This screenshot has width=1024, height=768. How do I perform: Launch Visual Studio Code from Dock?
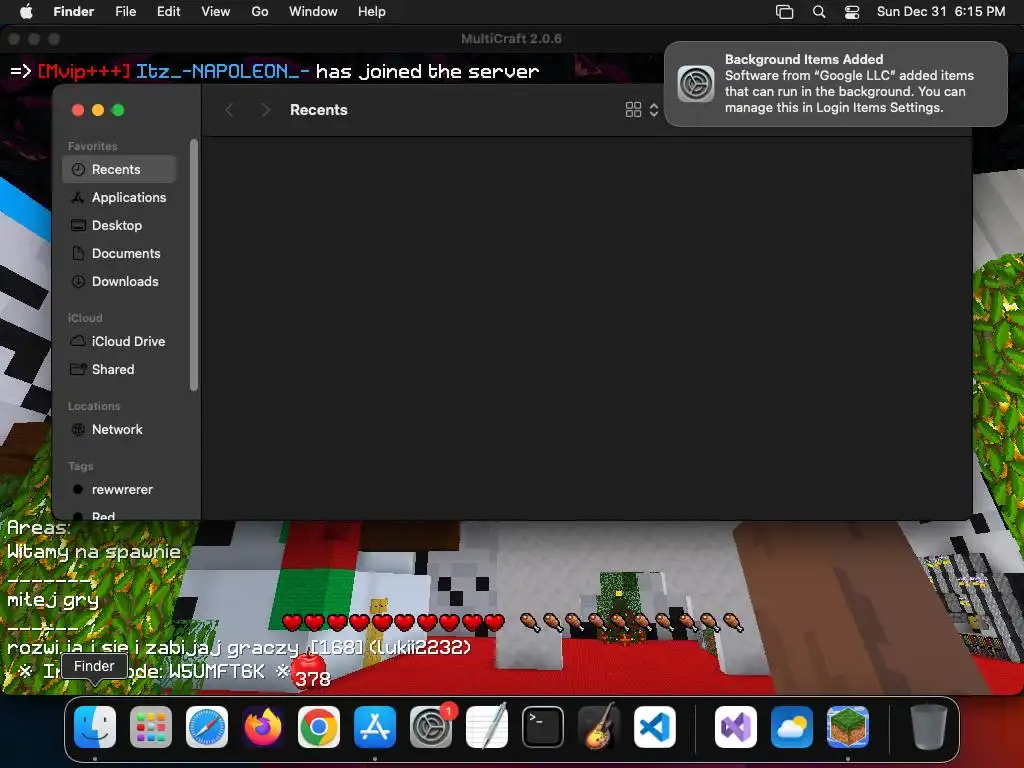point(654,726)
